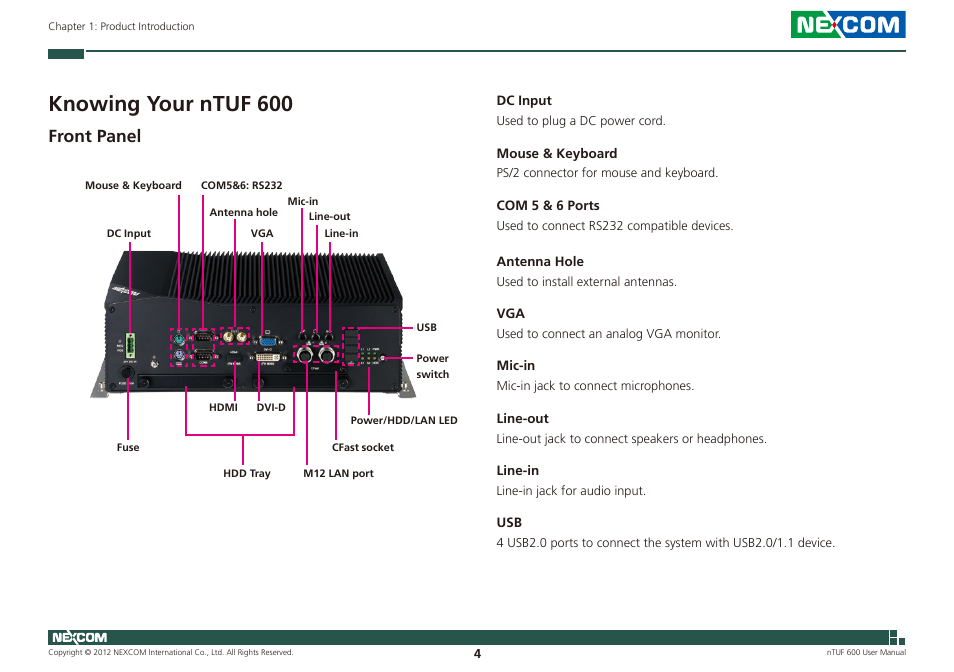954x672 pixels.
Task: Click the 'Power switch' diagram label
Action: [x=433, y=367]
